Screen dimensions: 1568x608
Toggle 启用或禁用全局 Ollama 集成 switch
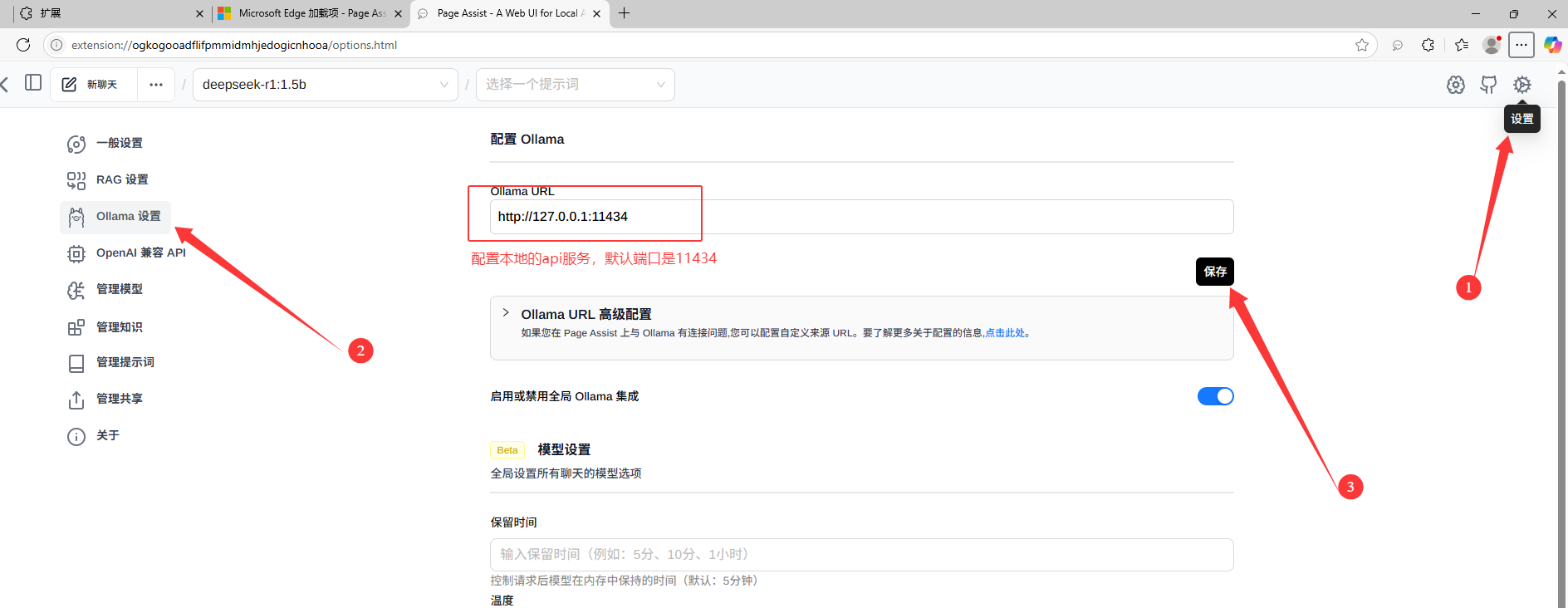tap(1215, 396)
